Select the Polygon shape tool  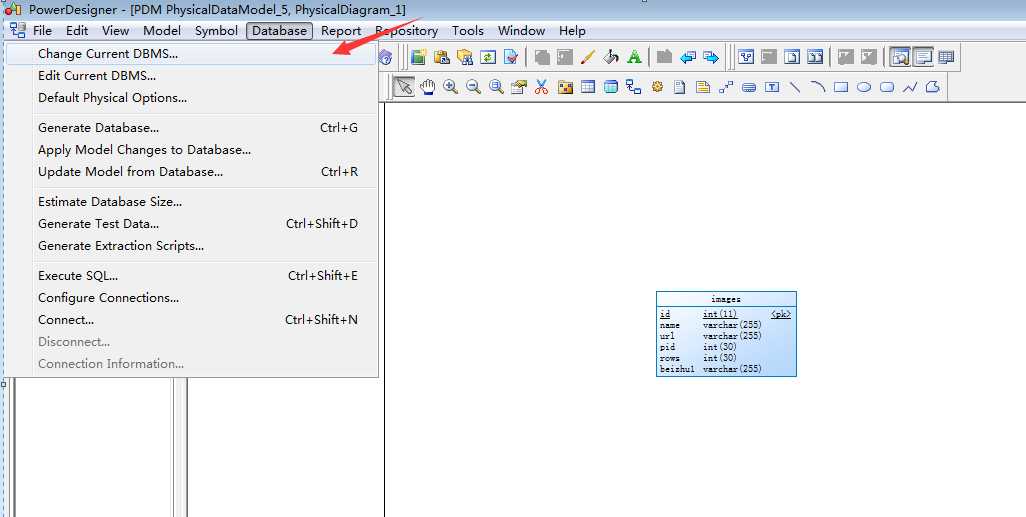point(933,86)
